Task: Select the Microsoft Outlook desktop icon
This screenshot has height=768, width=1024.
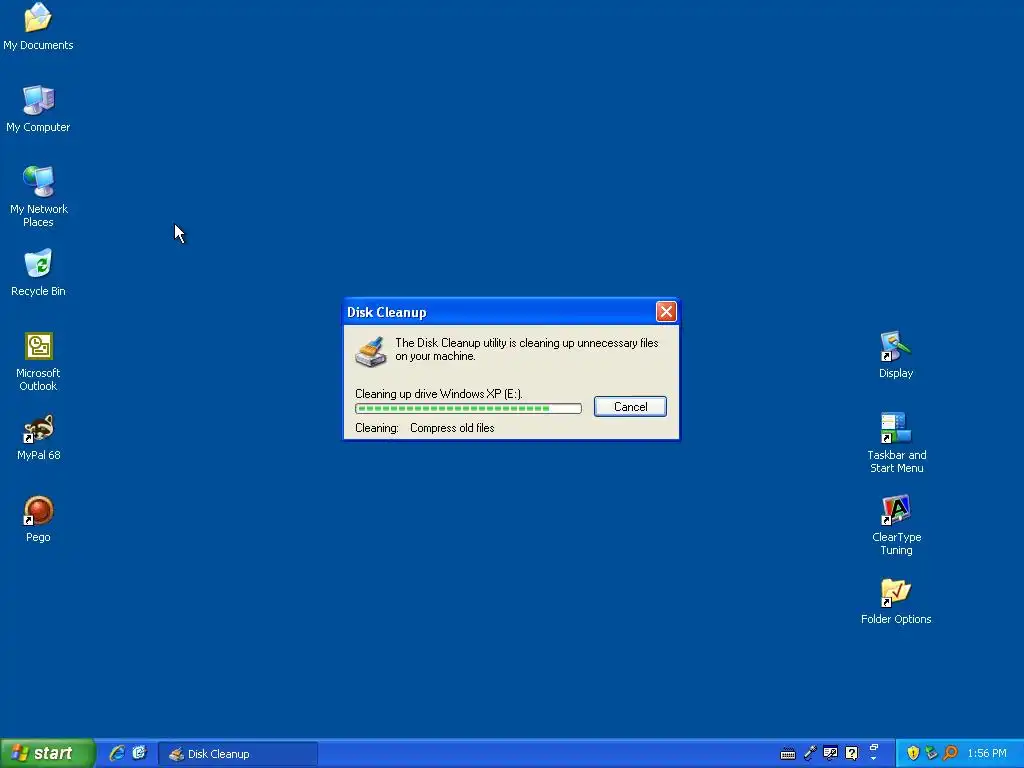Action: click(x=38, y=361)
